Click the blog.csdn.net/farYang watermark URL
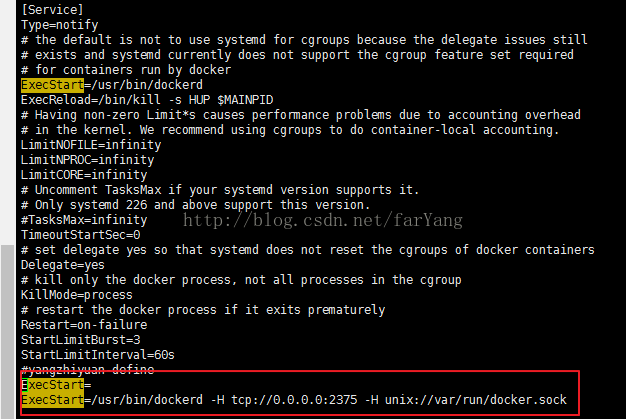 (x=323, y=220)
